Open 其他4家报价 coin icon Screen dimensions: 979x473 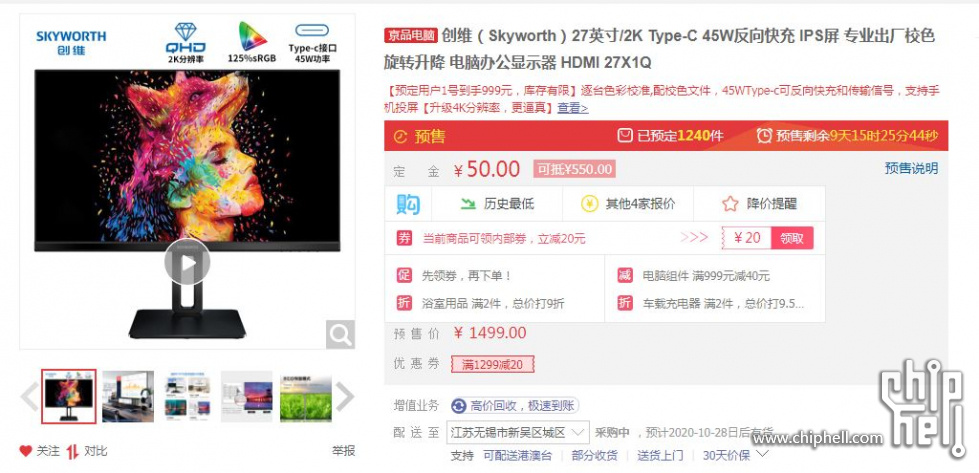[x=589, y=204]
